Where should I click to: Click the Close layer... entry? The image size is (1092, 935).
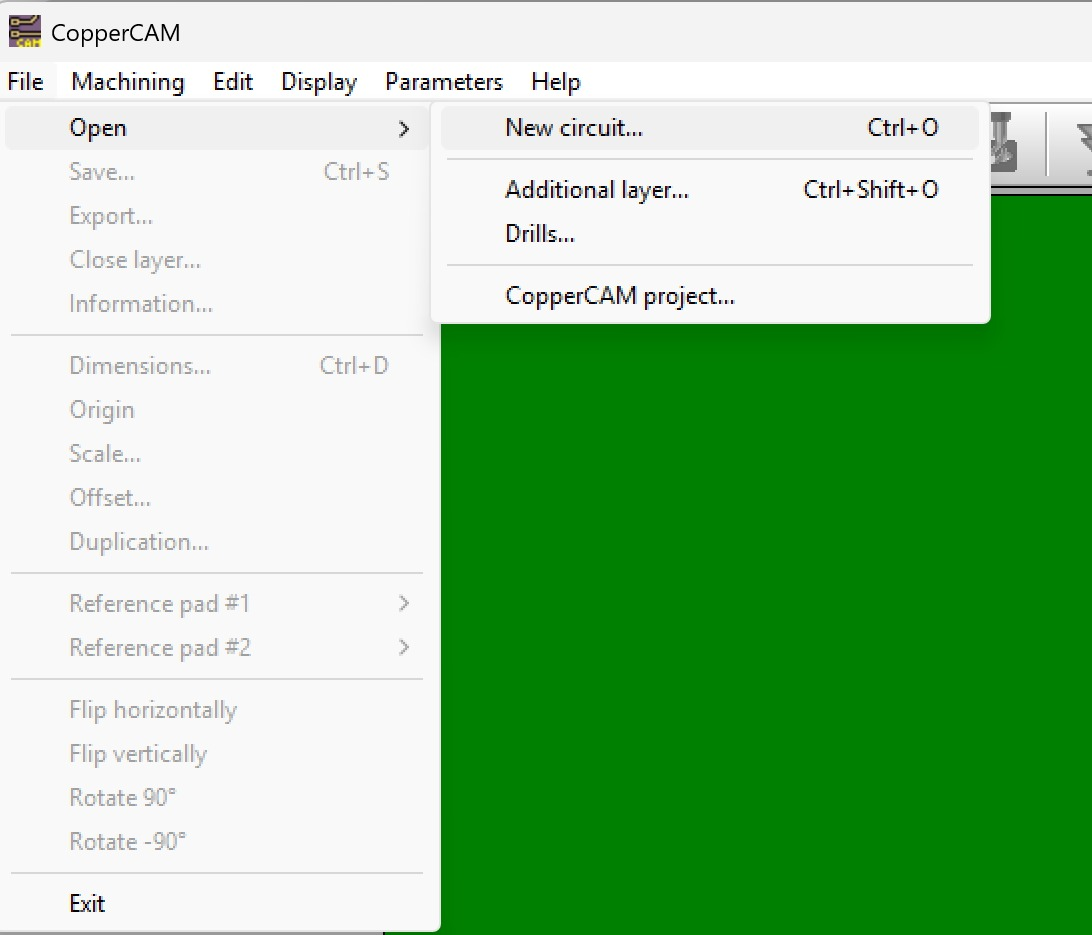pos(217,260)
